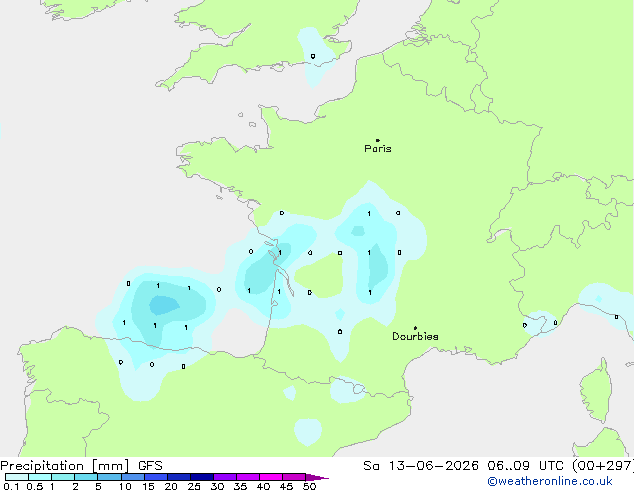Click the 50 legend scale value
634x490 pixels.
(x=309, y=486)
